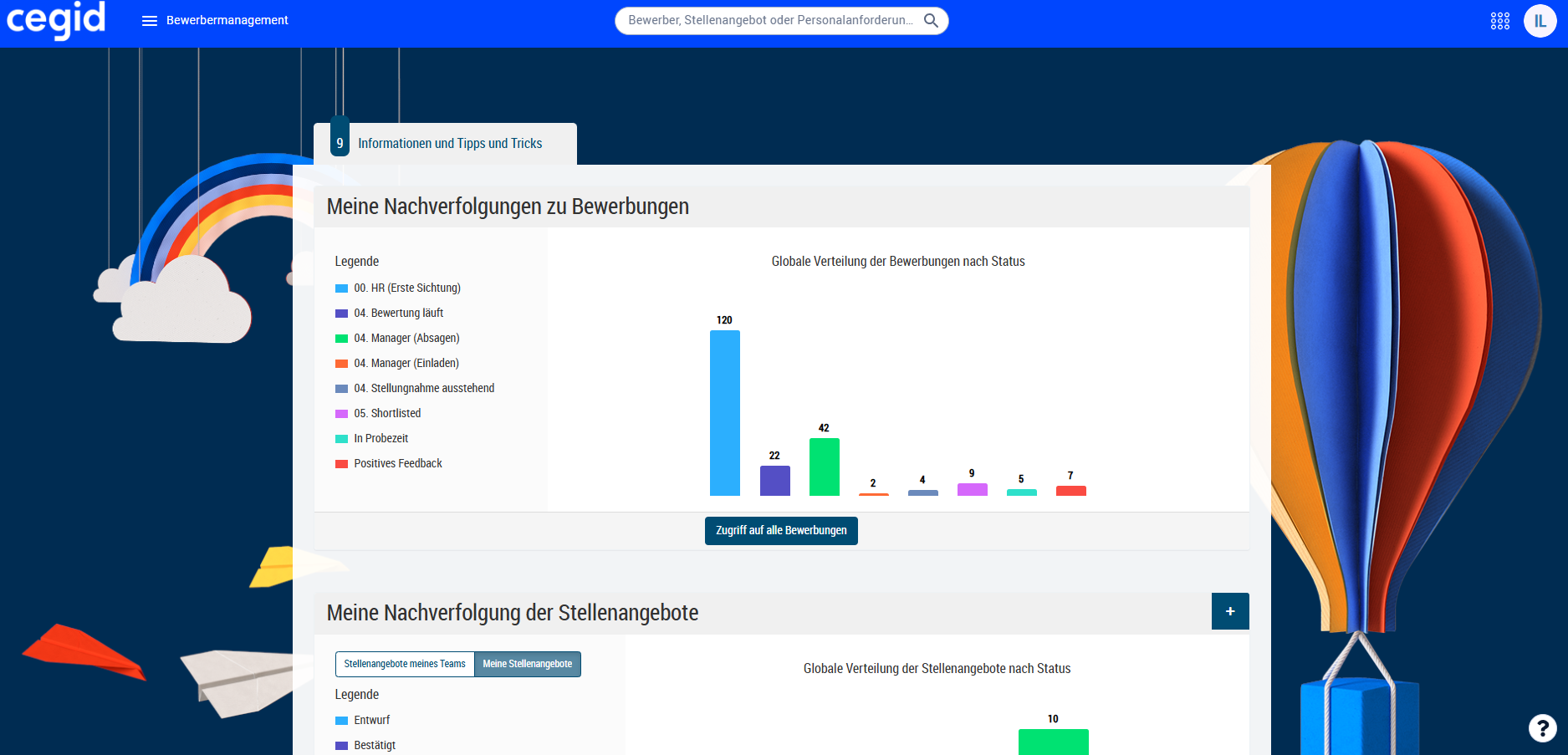Click the green Stellenangebote bar with value 10
The width and height of the screenshot is (1568, 755).
[x=1054, y=742]
